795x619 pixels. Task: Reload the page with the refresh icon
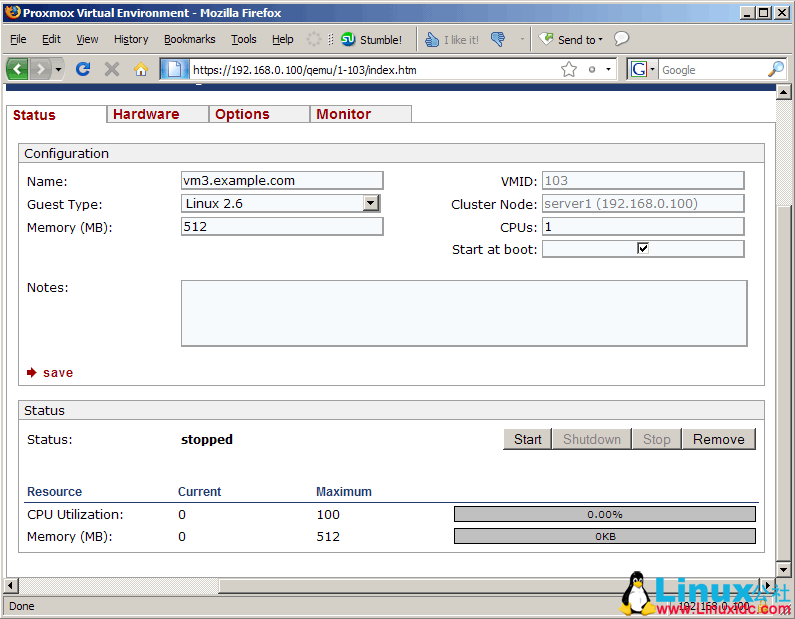pos(83,69)
